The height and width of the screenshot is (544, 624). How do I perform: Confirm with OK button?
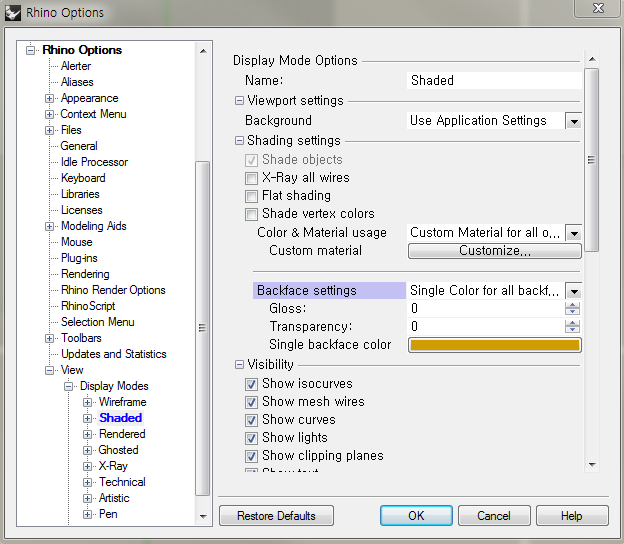point(416,516)
